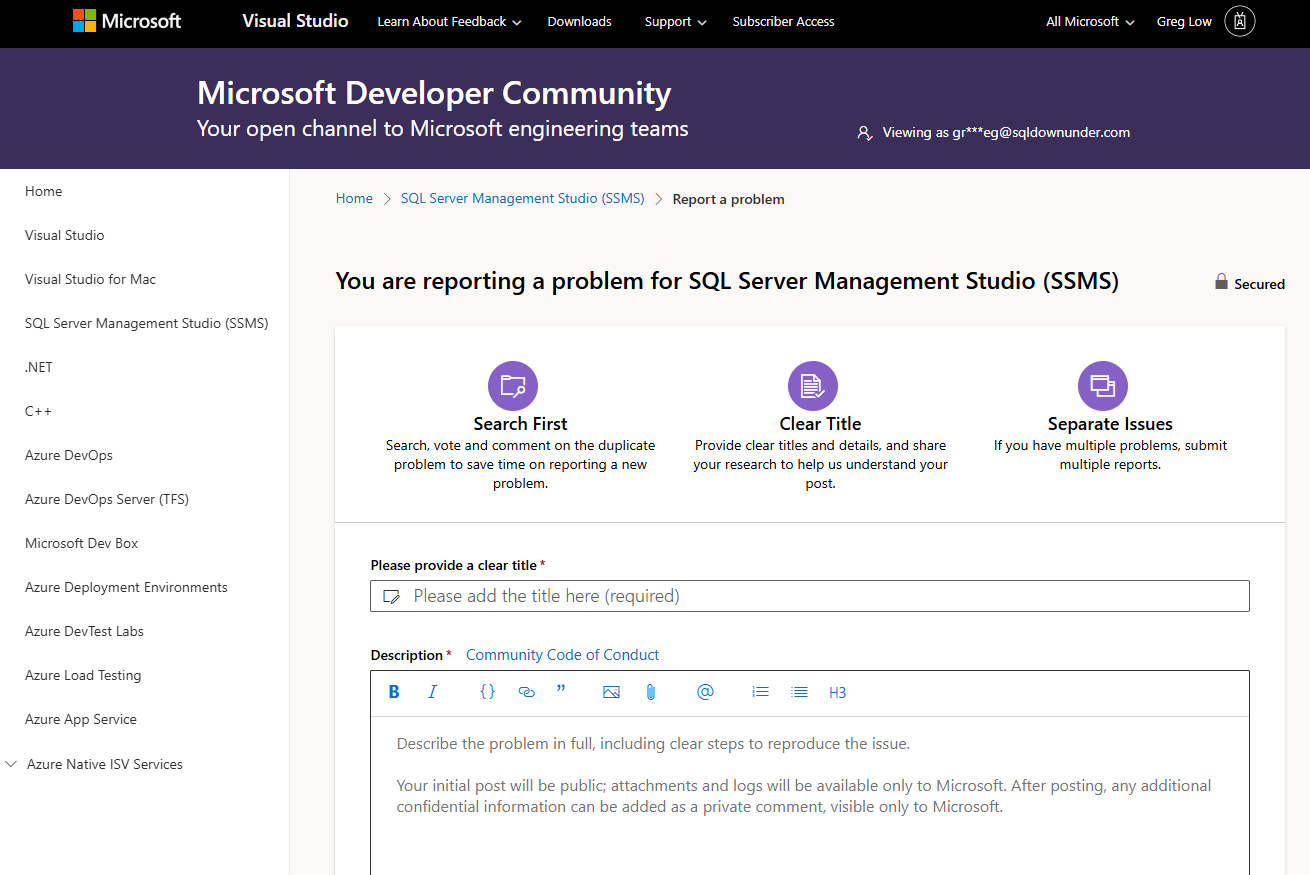Expand the All Microsoft menu
The height and width of the screenshot is (875, 1310).
(1090, 22)
